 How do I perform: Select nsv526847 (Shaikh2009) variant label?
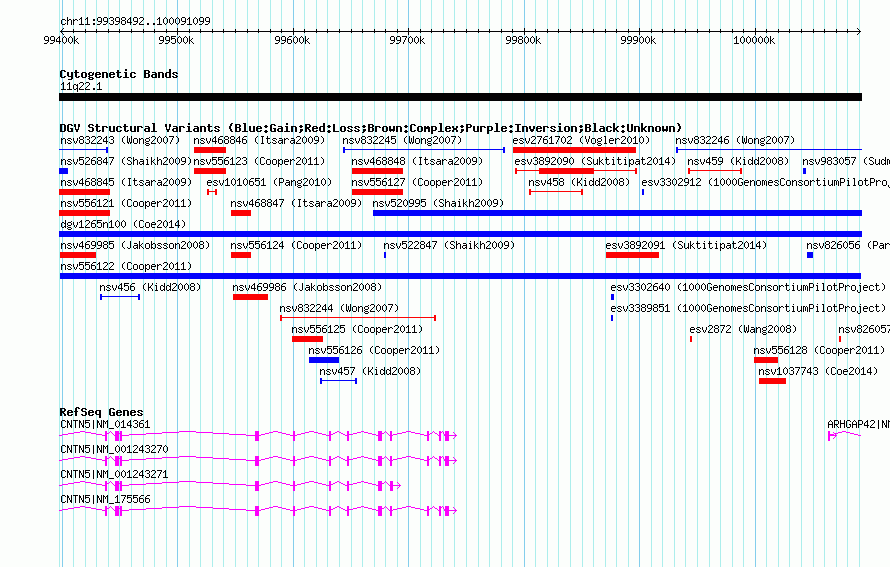tap(126, 161)
